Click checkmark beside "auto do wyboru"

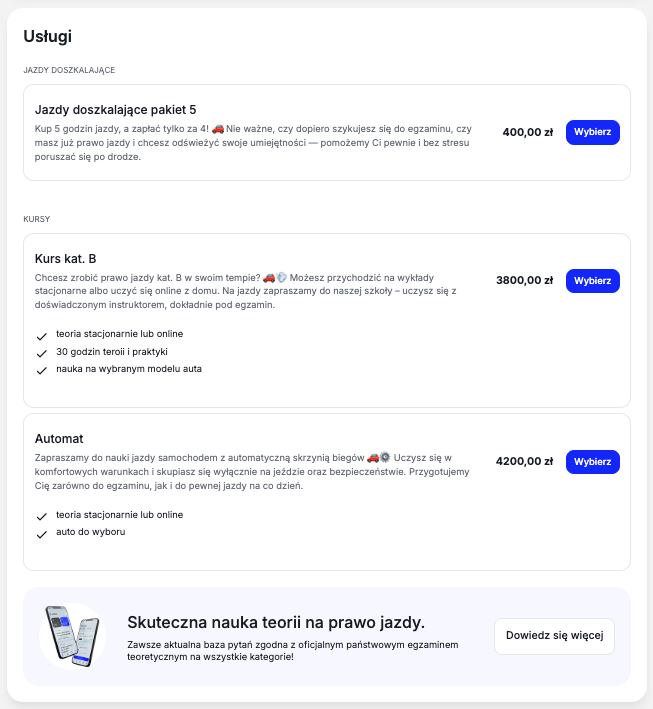pyautogui.click(x=42, y=535)
